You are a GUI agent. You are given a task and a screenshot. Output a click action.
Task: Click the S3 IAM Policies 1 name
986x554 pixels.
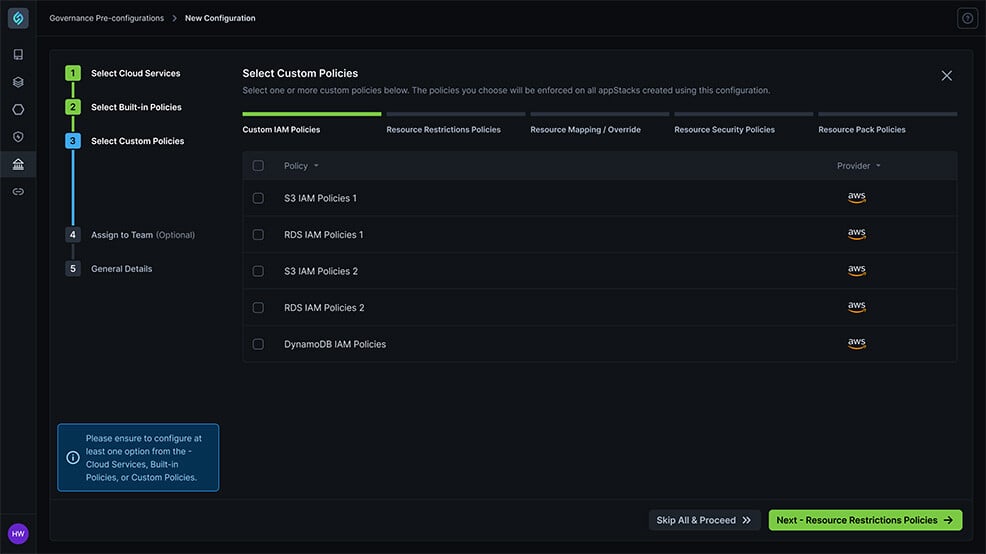coord(320,198)
